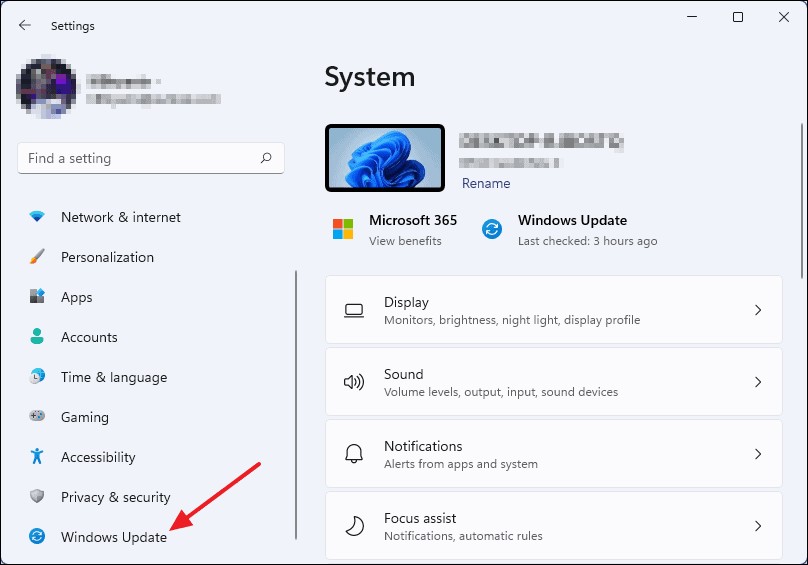Click the search magnifier icon
The height and width of the screenshot is (565, 808).
coord(266,158)
